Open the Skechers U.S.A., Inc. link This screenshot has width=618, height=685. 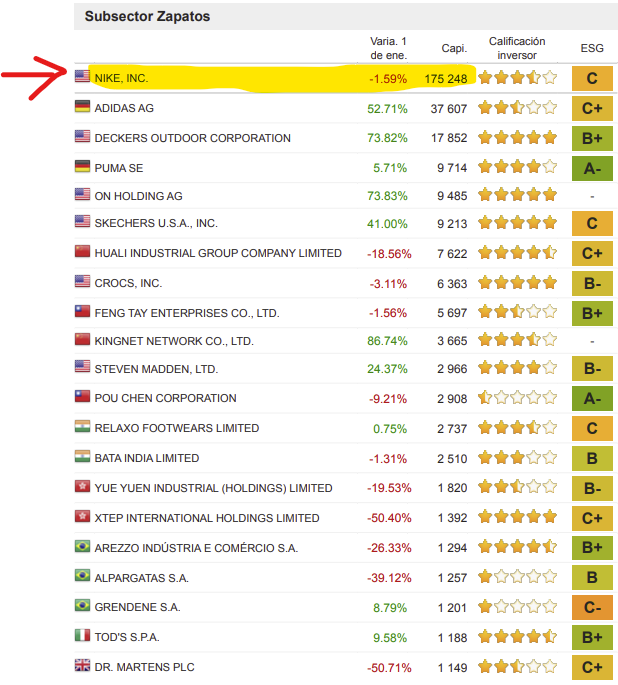coord(155,224)
